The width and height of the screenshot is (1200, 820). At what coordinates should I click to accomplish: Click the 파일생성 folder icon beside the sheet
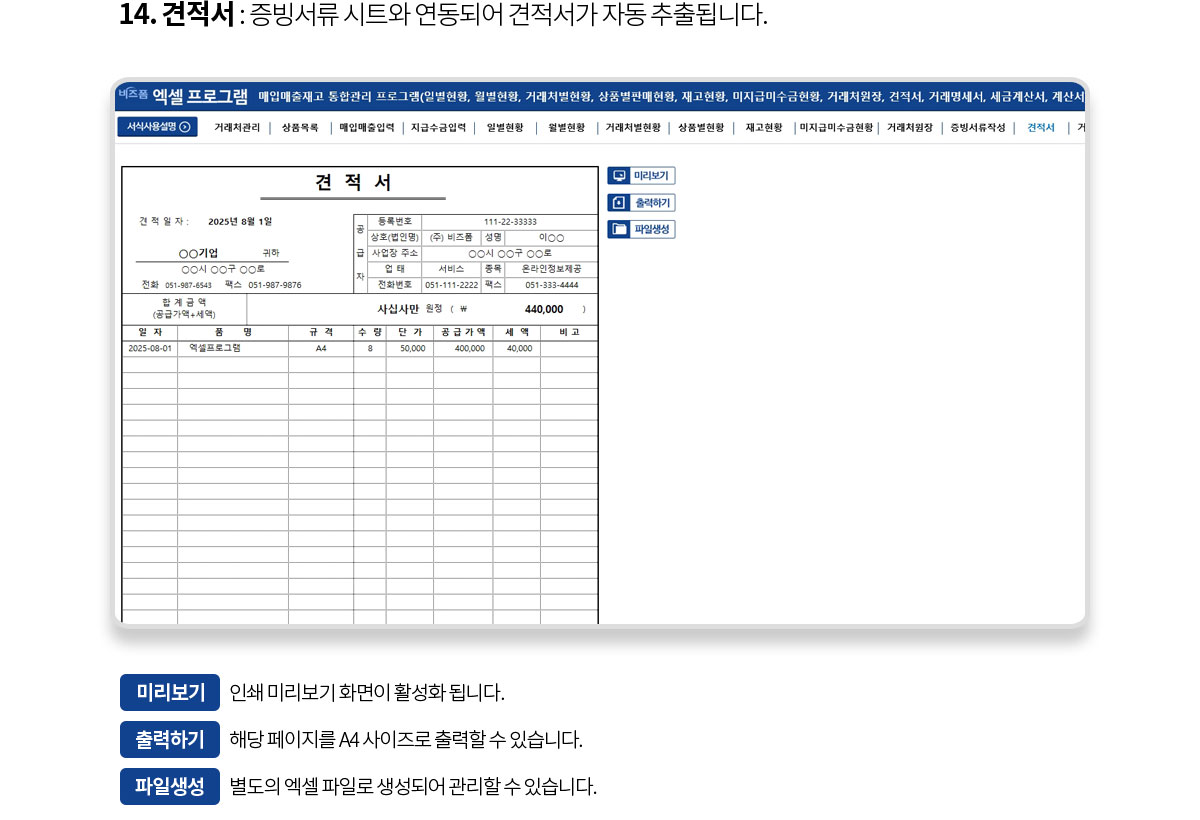(619, 230)
